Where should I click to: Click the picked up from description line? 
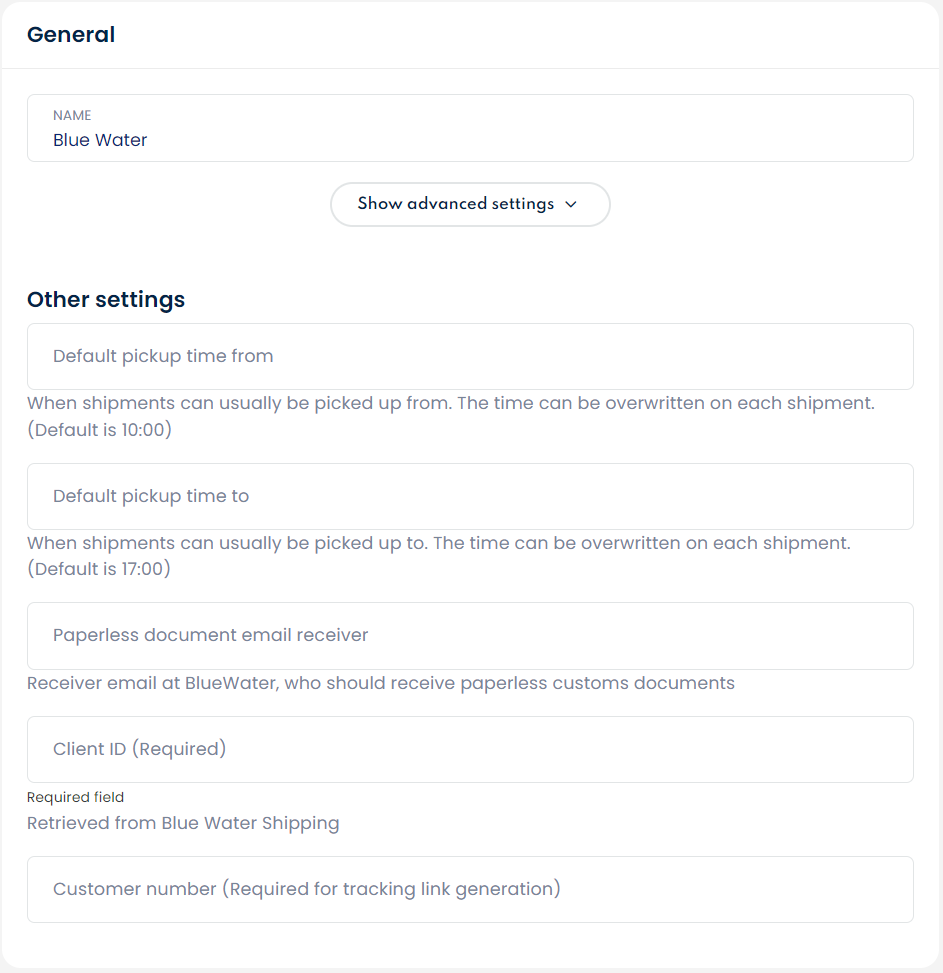pyautogui.click(x=450, y=404)
